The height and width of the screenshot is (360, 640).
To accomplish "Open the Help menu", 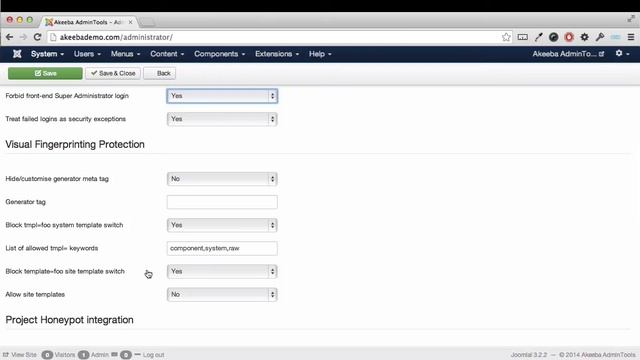I will pyautogui.click(x=320, y=54).
